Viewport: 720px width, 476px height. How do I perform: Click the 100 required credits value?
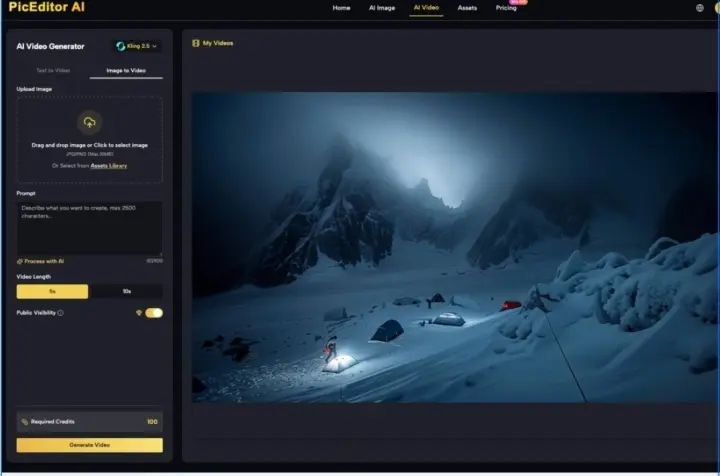pyautogui.click(x=152, y=422)
